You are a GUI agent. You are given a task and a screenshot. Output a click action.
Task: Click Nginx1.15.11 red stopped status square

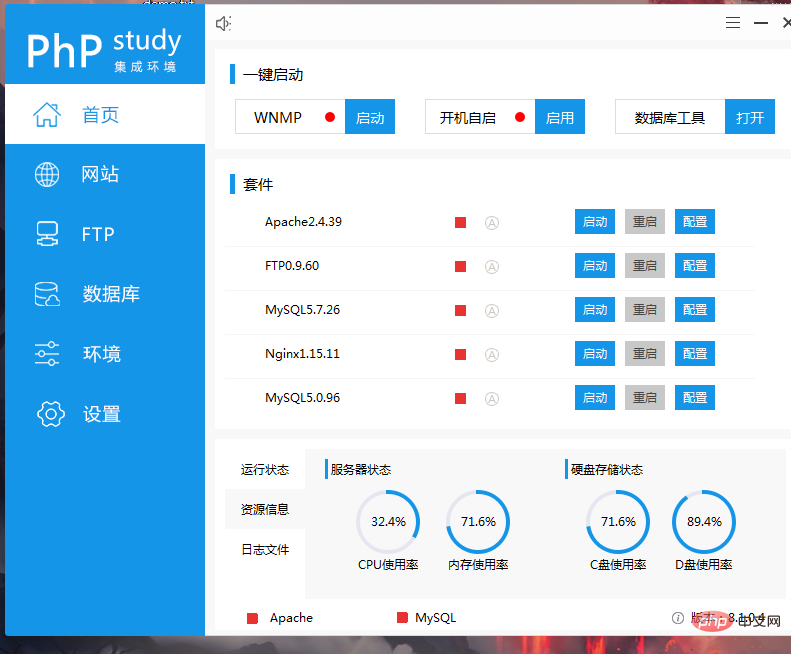pos(460,355)
